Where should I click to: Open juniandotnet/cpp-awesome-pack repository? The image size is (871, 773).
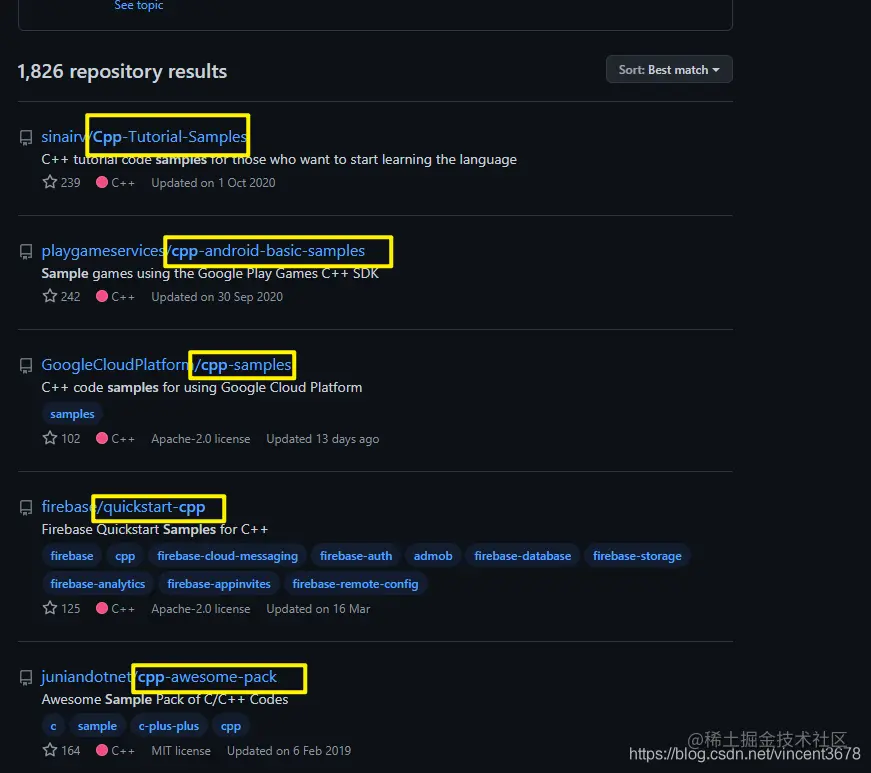click(159, 677)
